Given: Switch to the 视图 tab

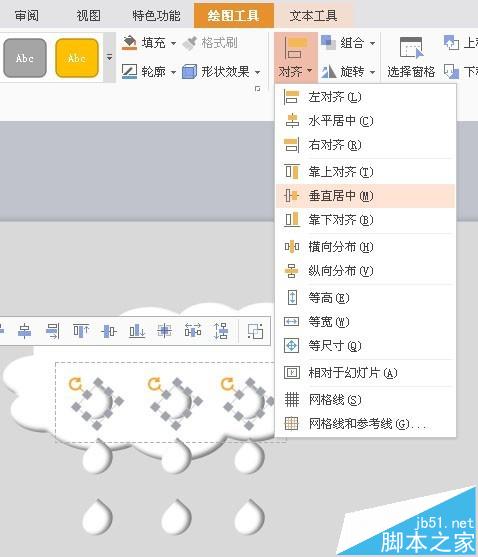Looking at the screenshot, I should [x=88, y=15].
